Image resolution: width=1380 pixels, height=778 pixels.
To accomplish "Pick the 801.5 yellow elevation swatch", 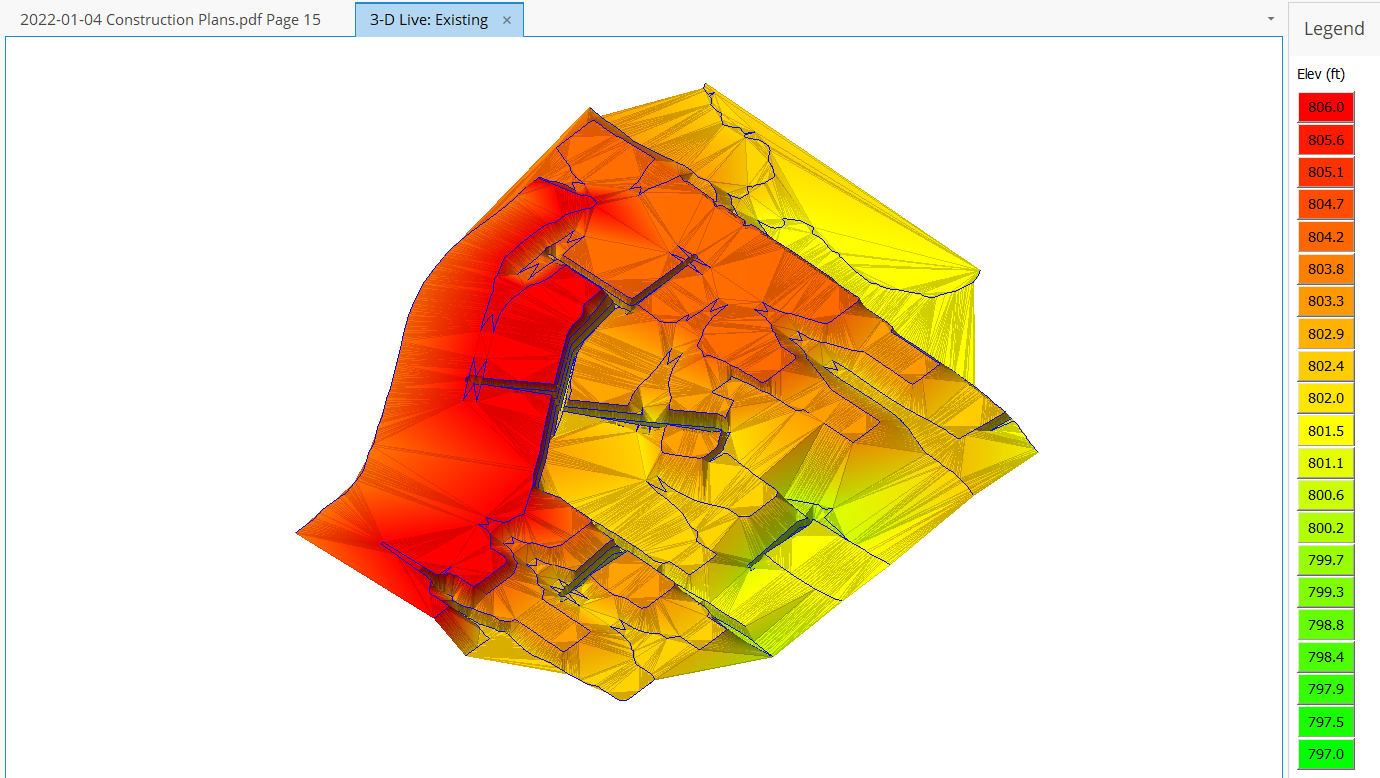I will click(1325, 431).
